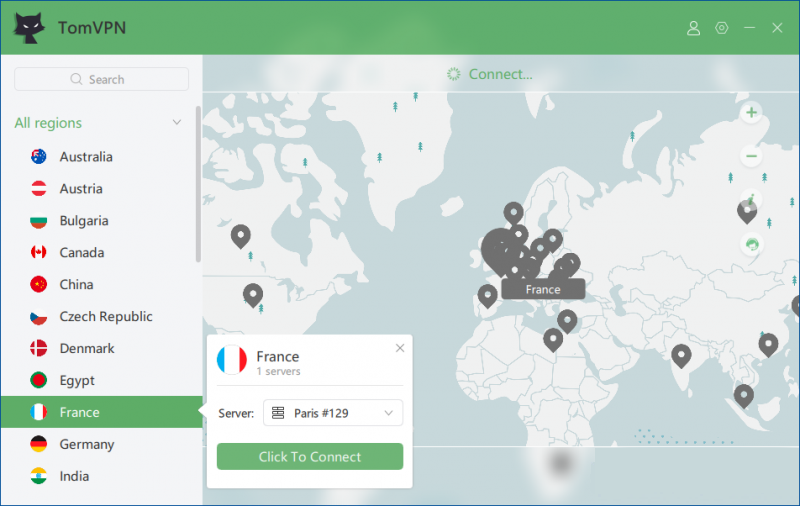Screen dimensions: 800x506
Task: Click the region list scrollbar
Action: 198,180
